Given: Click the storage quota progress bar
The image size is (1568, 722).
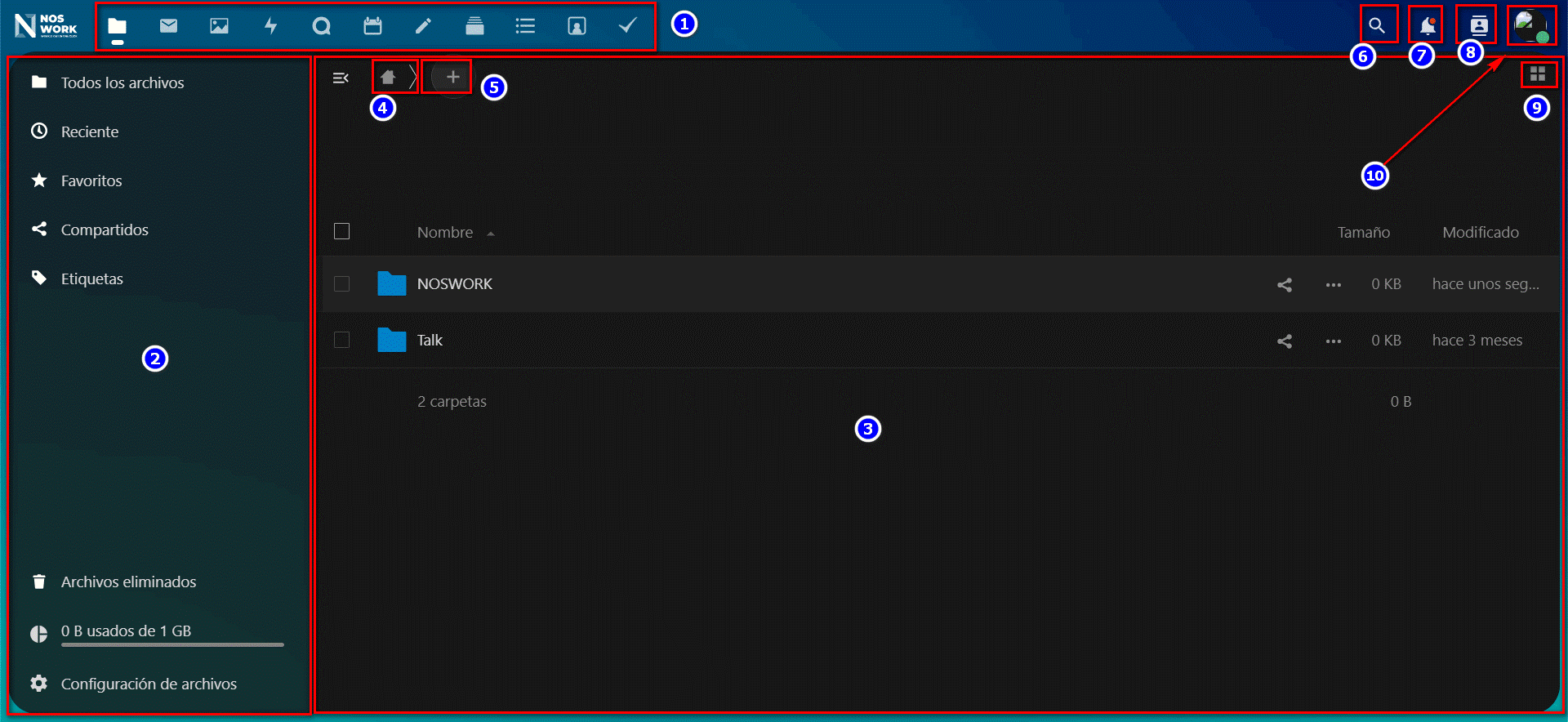Looking at the screenshot, I should (172, 644).
